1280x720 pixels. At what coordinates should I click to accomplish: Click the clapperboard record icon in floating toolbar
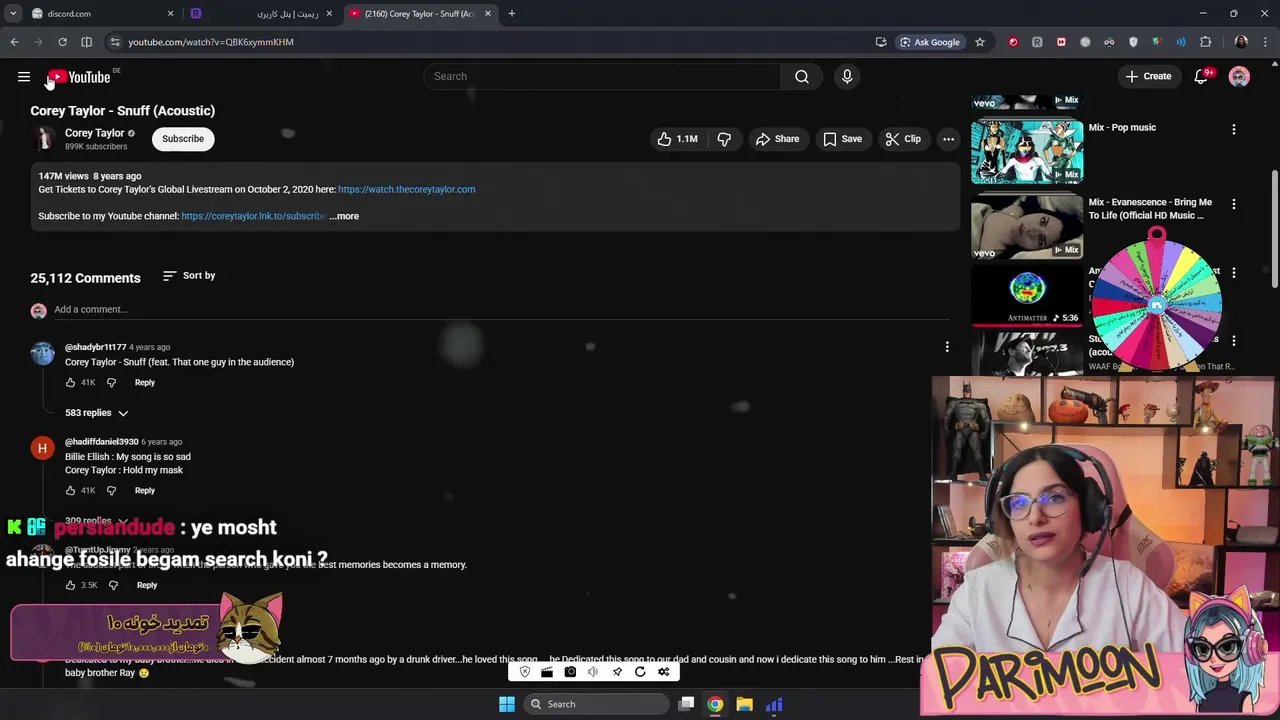click(547, 672)
